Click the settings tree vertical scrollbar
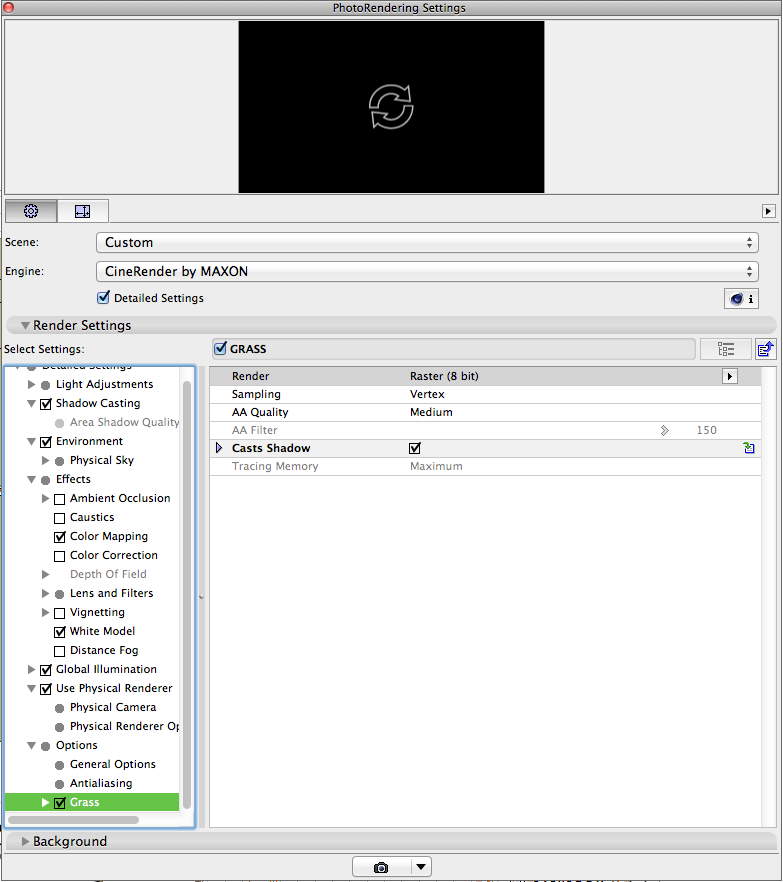The height and width of the screenshot is (882, 783). pos(187,595)
